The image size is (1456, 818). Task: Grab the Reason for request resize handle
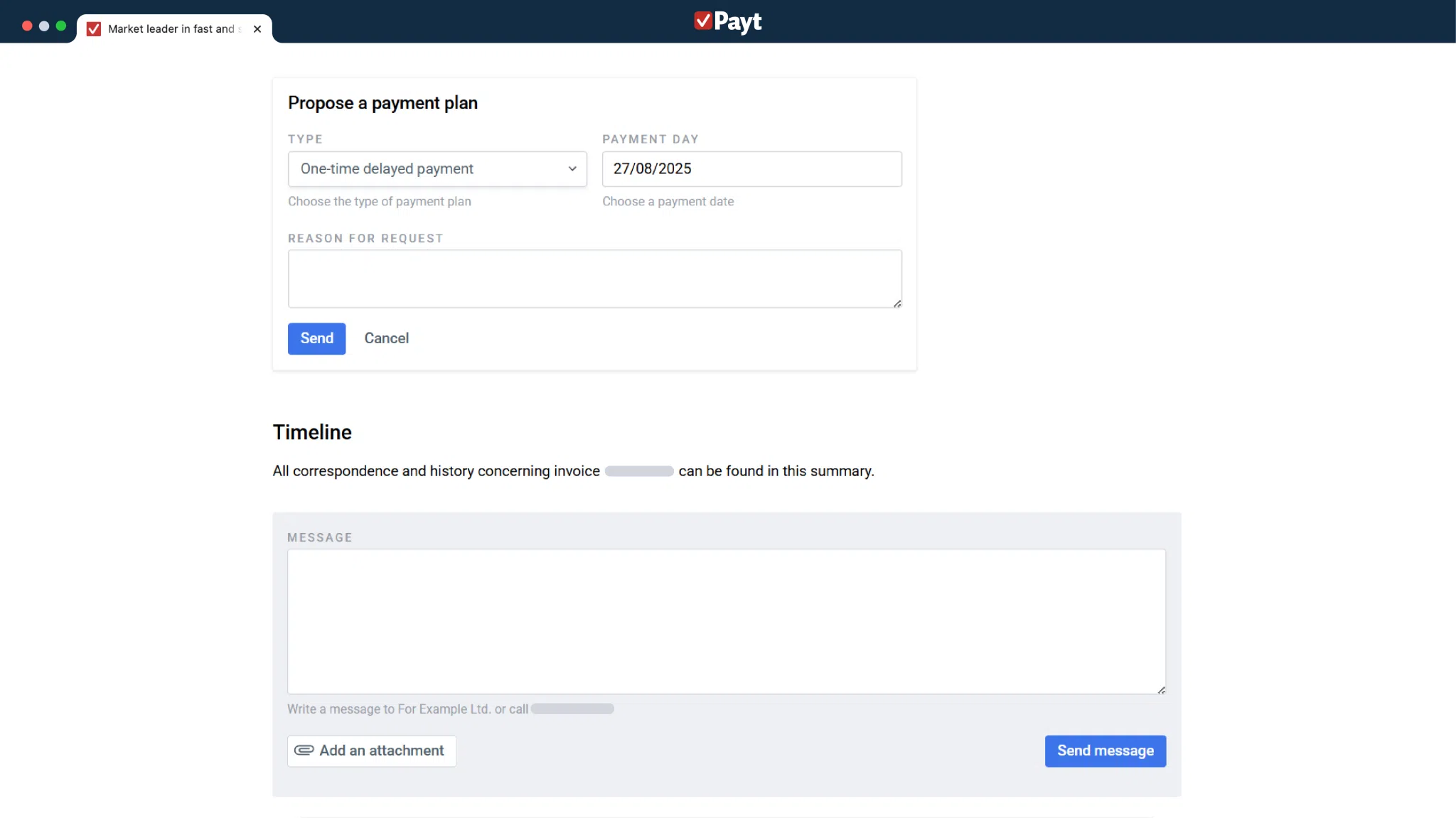pyautogui.click(x=897, y=303)
